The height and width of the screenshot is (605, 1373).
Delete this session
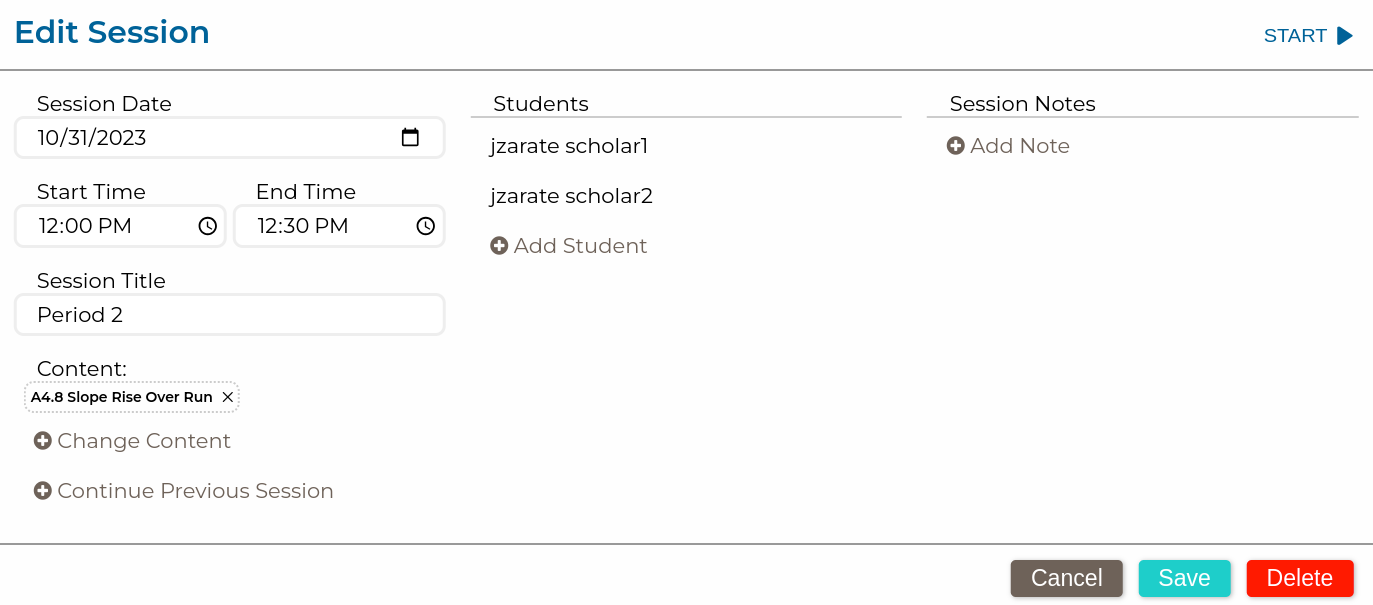click(x=1299, y=578)
